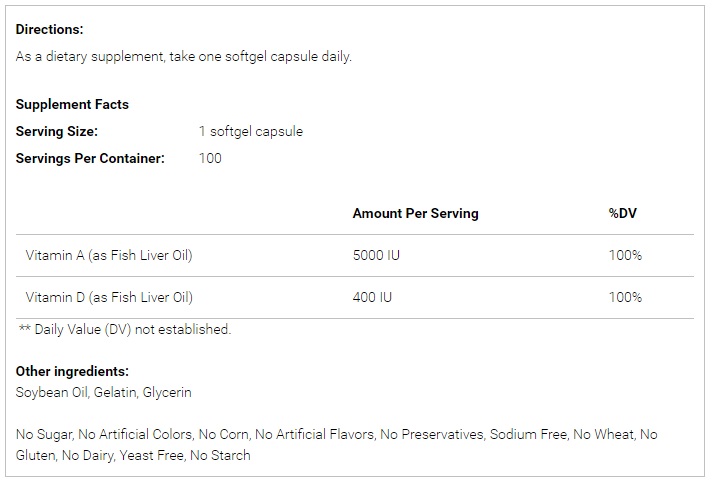Click the 100% value for Vitamin A
The height and width of the screenshot is (496, 724).
pos(625,255)
